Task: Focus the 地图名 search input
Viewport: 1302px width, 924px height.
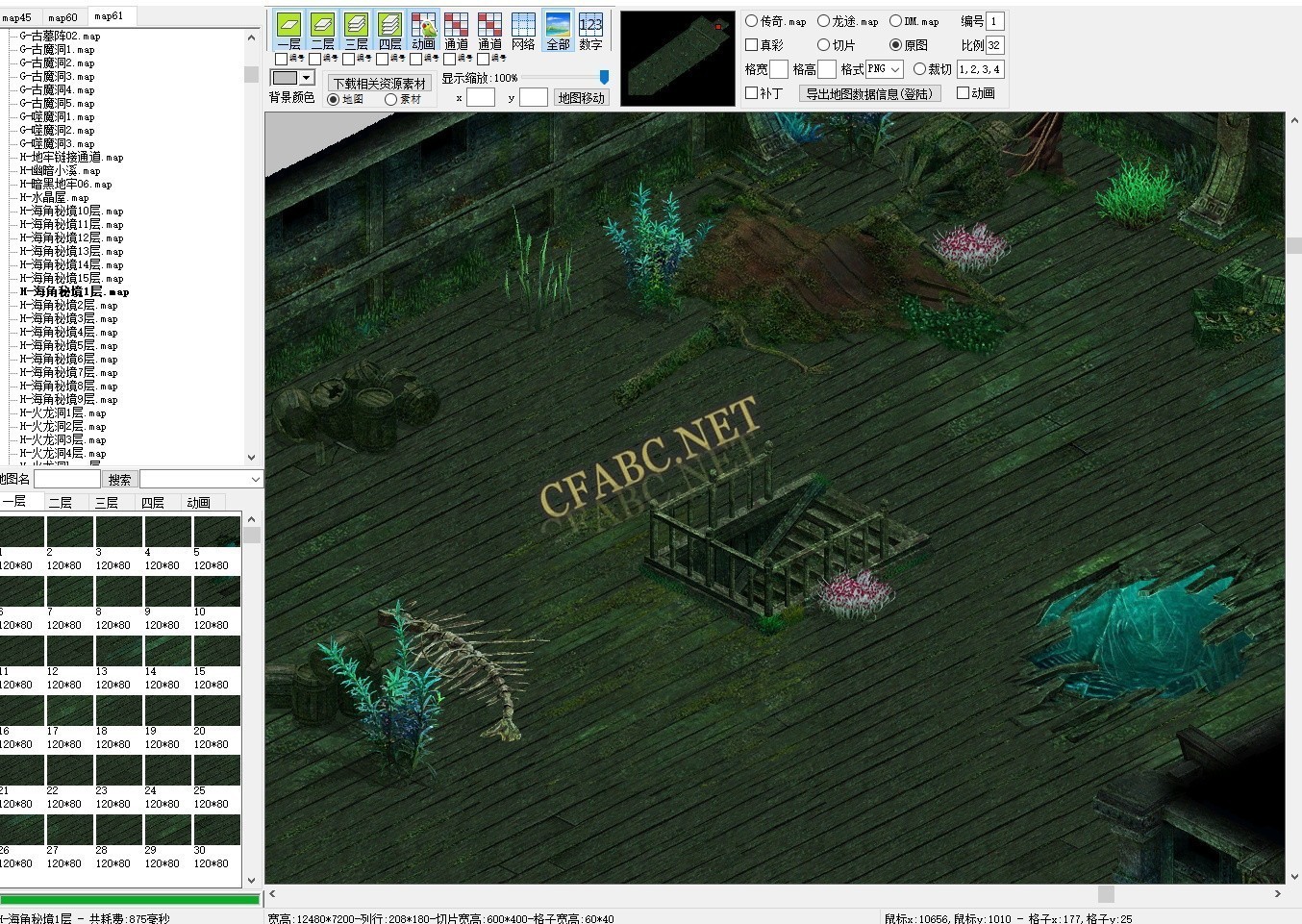Action: 67,479
